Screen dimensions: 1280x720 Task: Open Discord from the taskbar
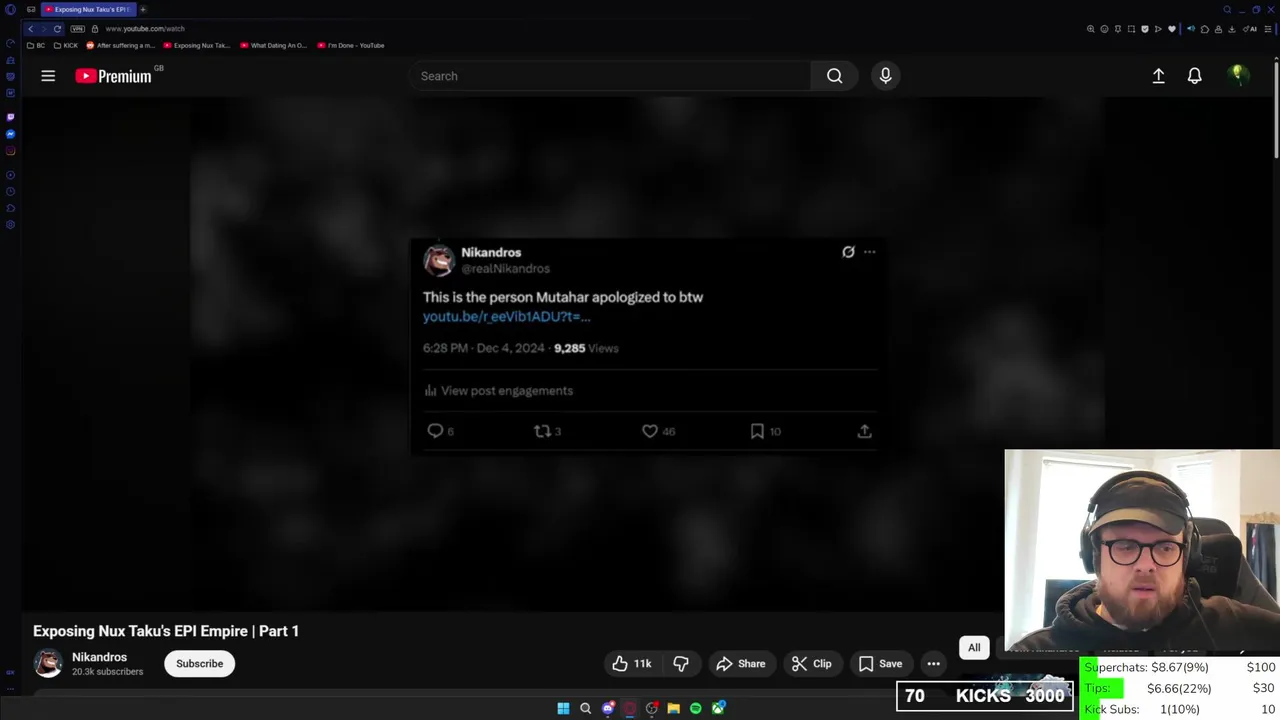tap(607, 708)
